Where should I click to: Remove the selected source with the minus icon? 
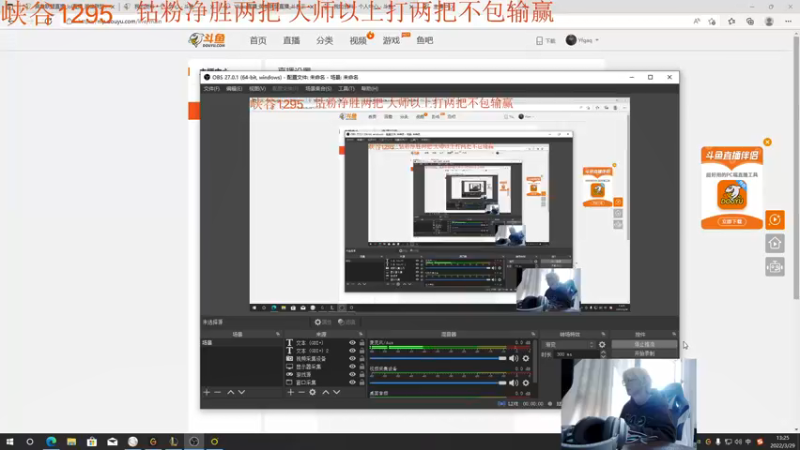click(302, 392)
